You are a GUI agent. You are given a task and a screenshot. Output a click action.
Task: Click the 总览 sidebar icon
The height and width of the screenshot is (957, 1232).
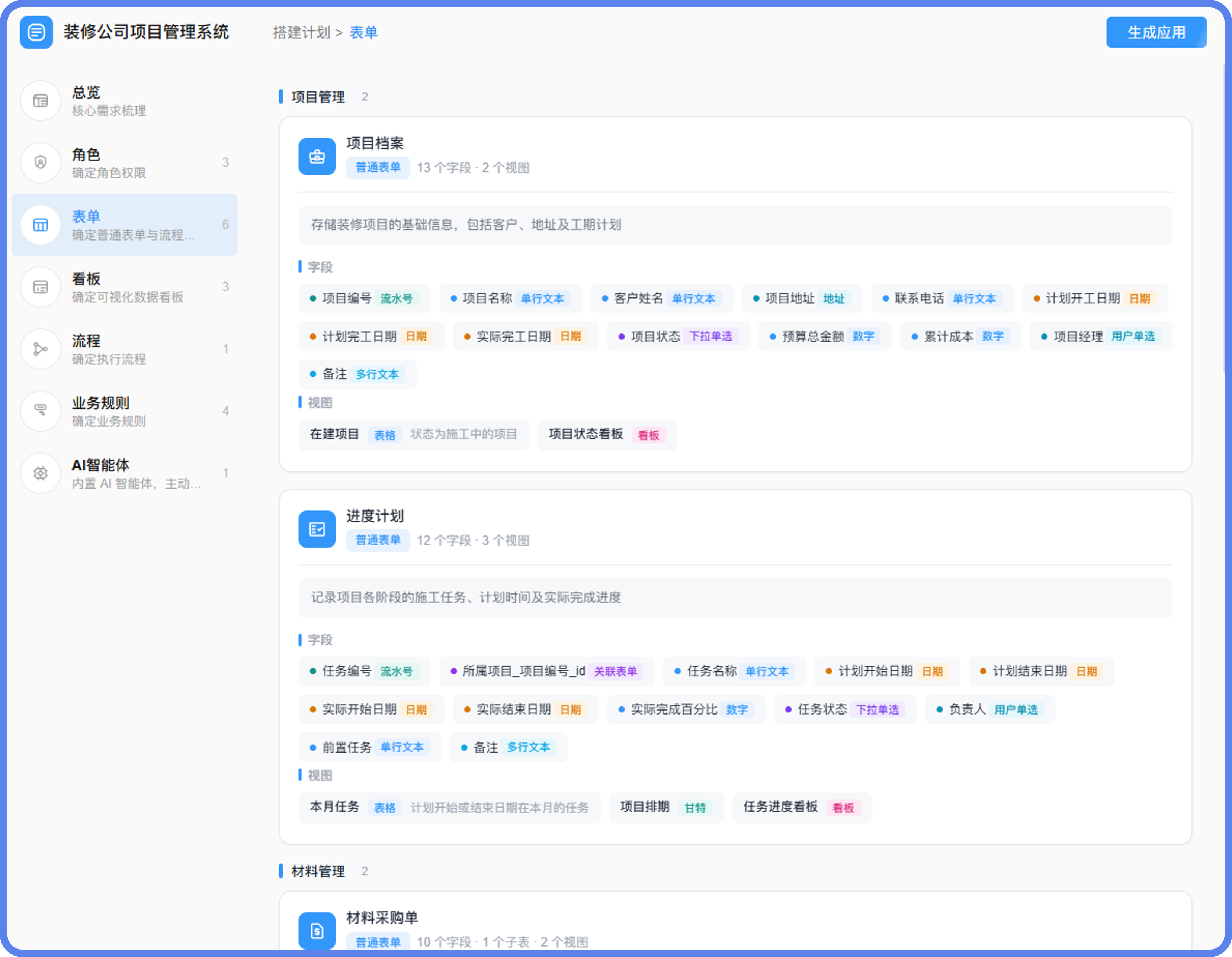[40, 101]
